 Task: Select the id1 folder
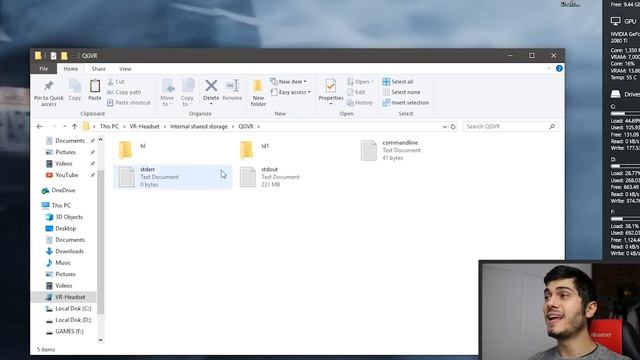[x=293, y=150]
